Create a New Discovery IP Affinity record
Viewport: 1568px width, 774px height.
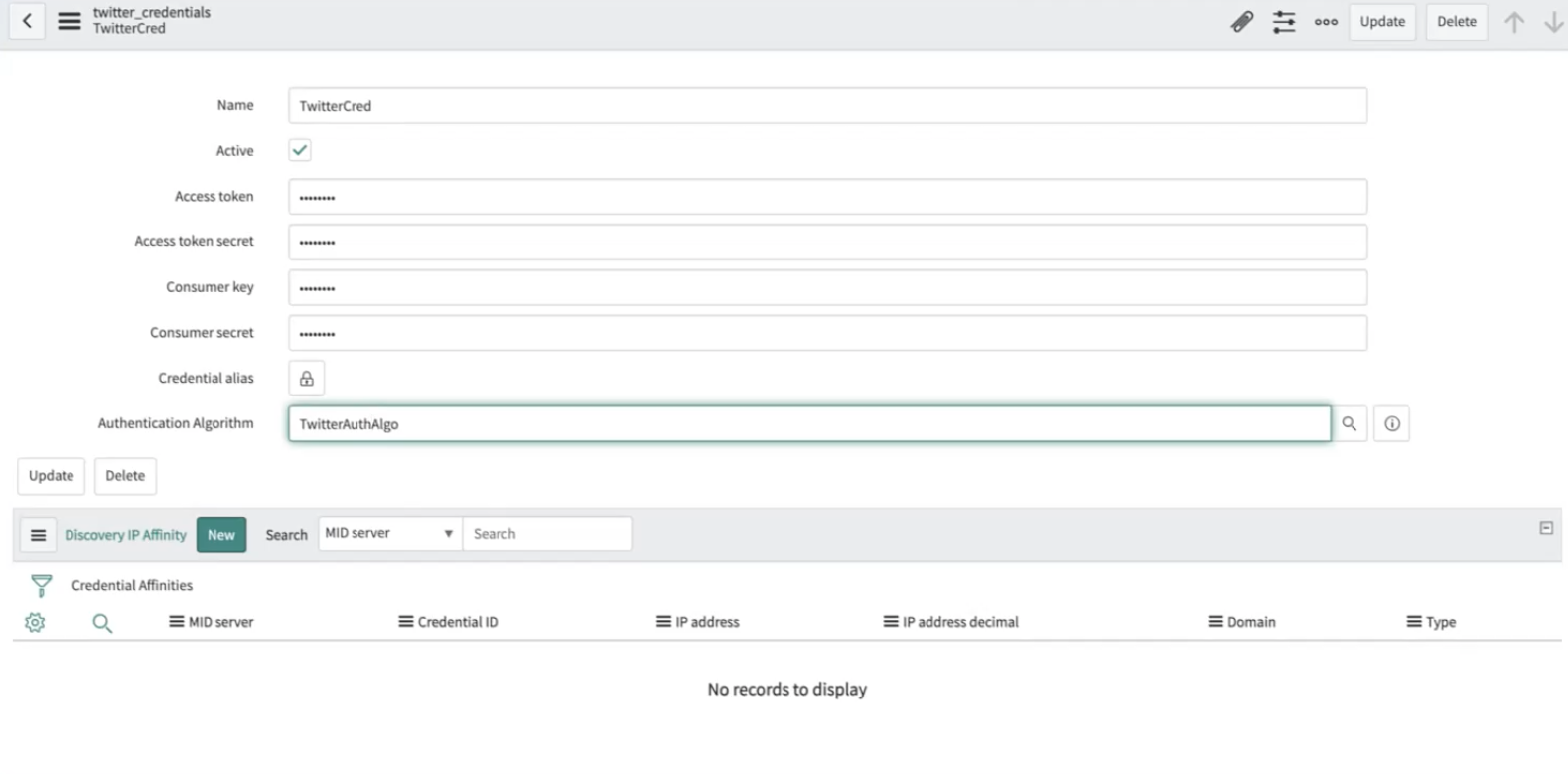pyautogui.click(x=221, y=535)
